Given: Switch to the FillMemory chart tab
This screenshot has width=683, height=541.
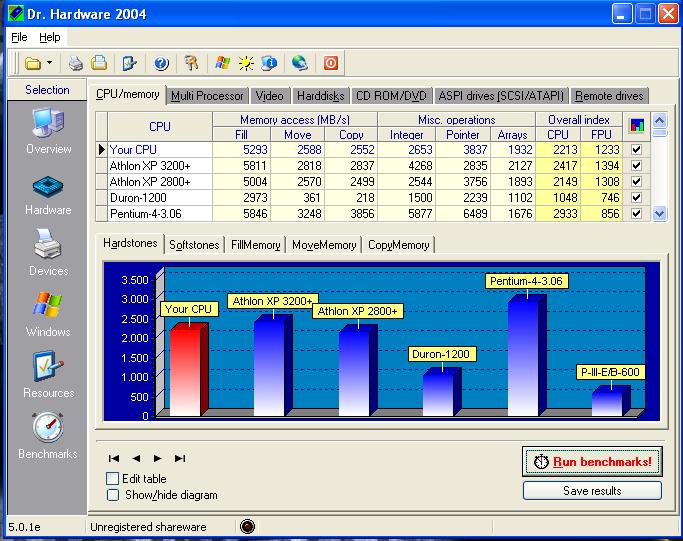Looking at the screenshot, I should point(256,245).
